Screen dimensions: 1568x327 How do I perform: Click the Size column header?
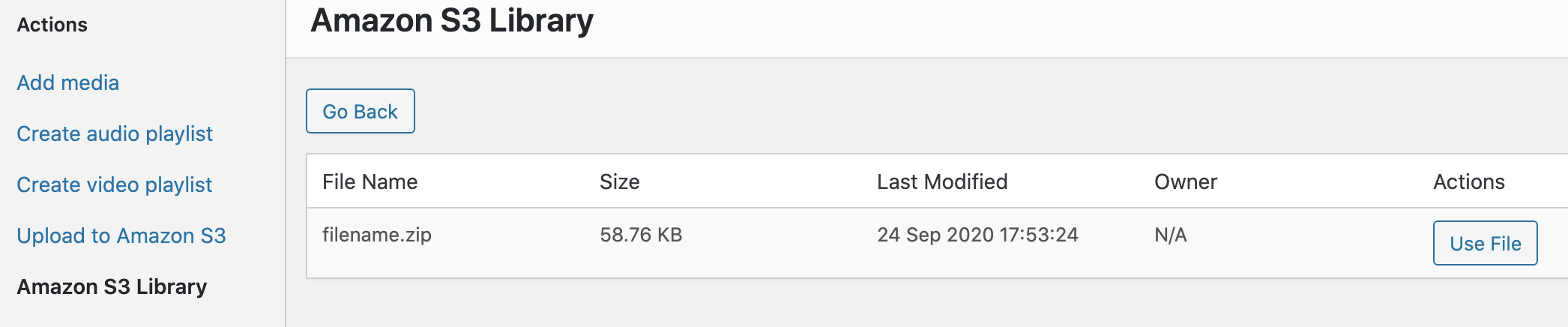coord(619,181)
